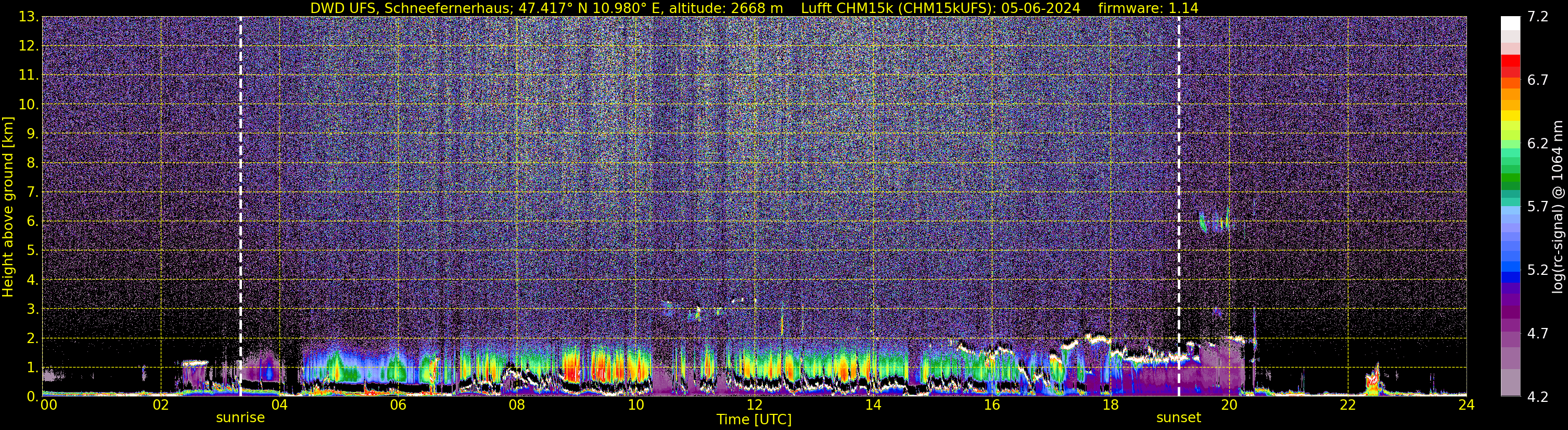The height and width of the screenshot is (430, 1568).
Task: Click the '16' time tick label
Action: pos(991,405)
